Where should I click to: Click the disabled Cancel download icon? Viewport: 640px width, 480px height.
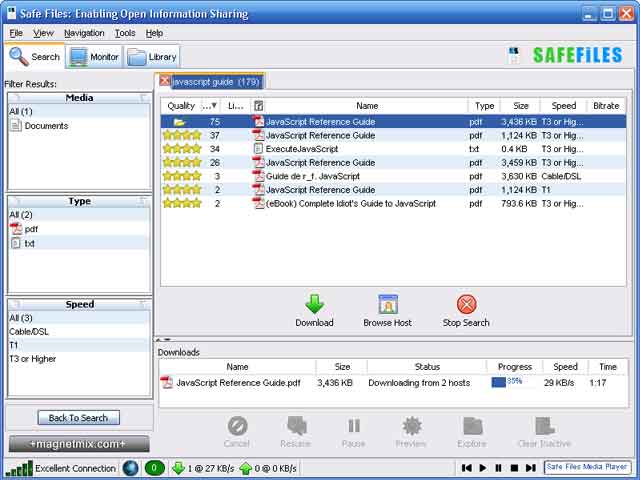coord(237,427)
